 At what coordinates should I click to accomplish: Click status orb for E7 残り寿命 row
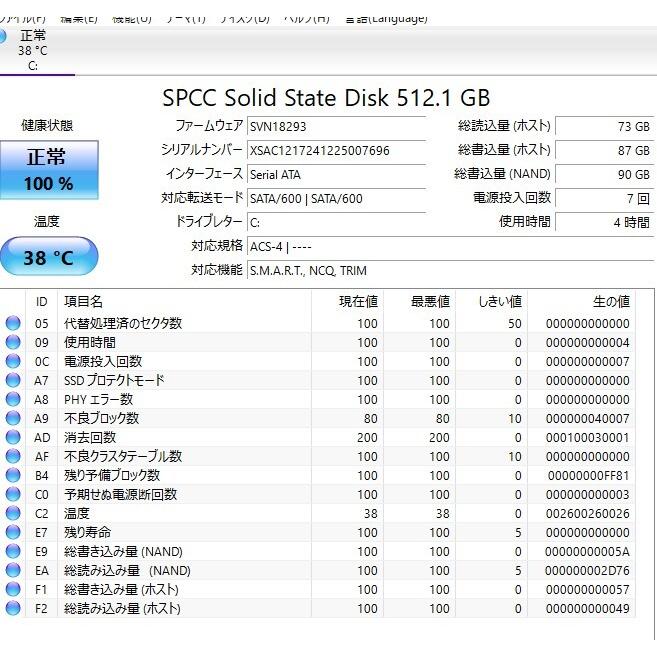point(13,532)
